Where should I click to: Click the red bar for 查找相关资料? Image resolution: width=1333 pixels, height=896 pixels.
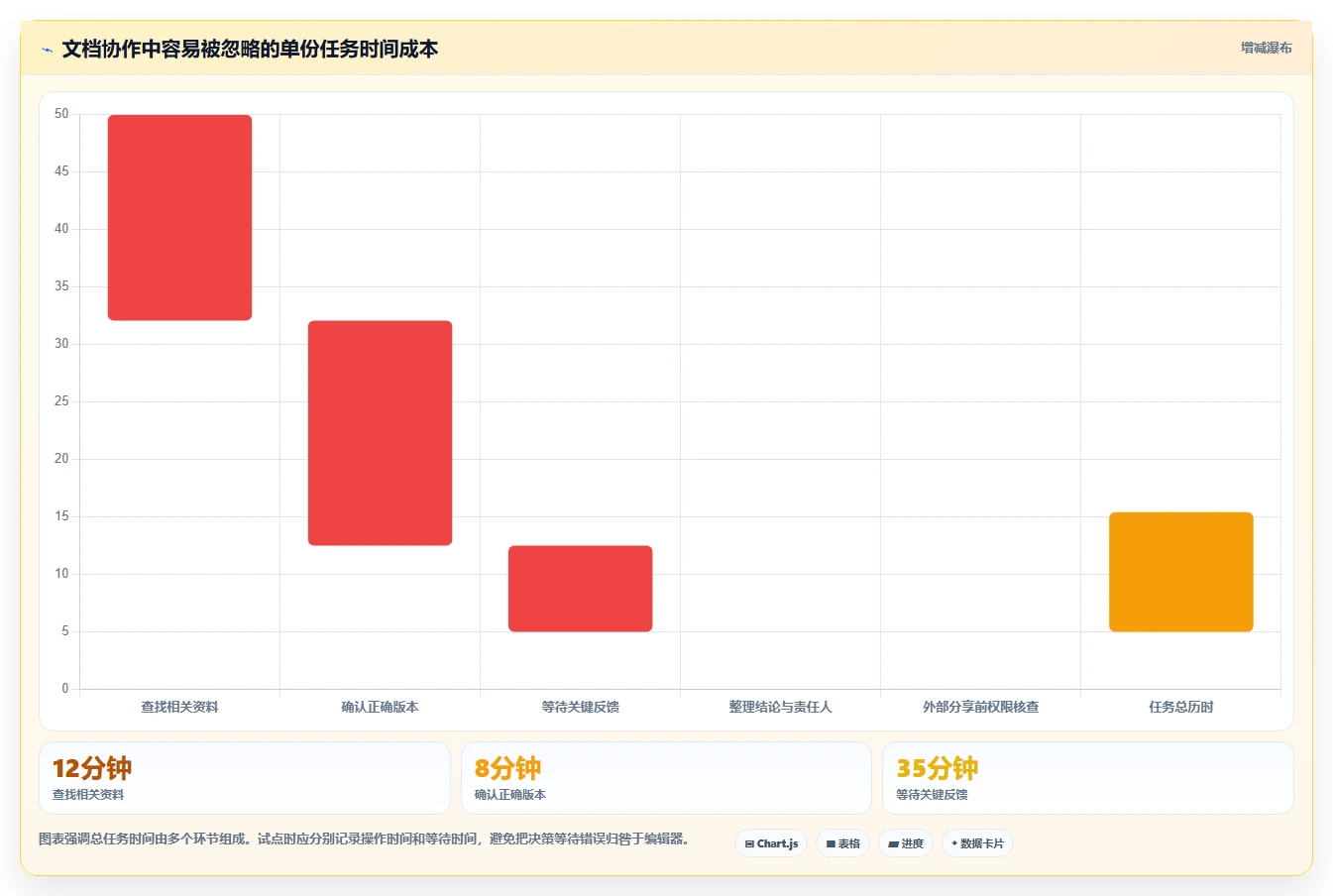click(179, 217)
